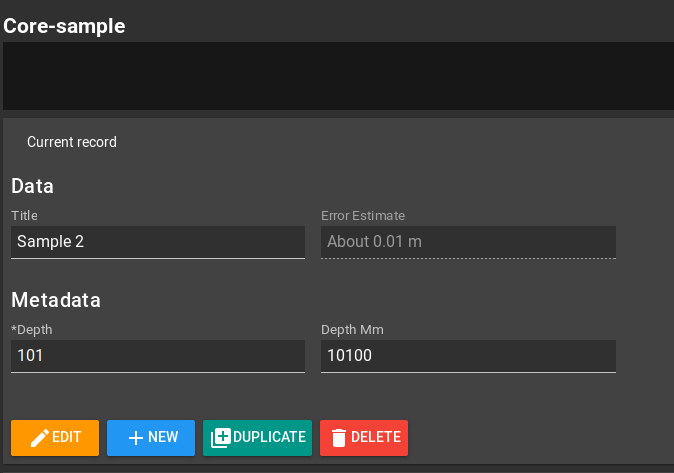The width and height of the screenshot is (674, 473).
Task: Click the empty dark panel under Core-sample
Action: pos(337,76)
